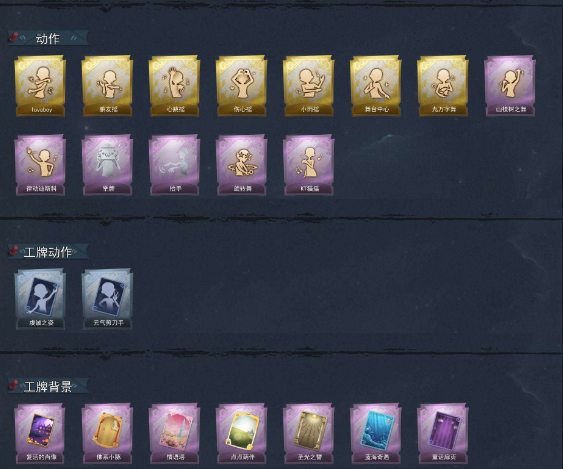Choose the "元气剪刀手" badge action card
The width and height of the screenshot is (563, 469).
107,299
